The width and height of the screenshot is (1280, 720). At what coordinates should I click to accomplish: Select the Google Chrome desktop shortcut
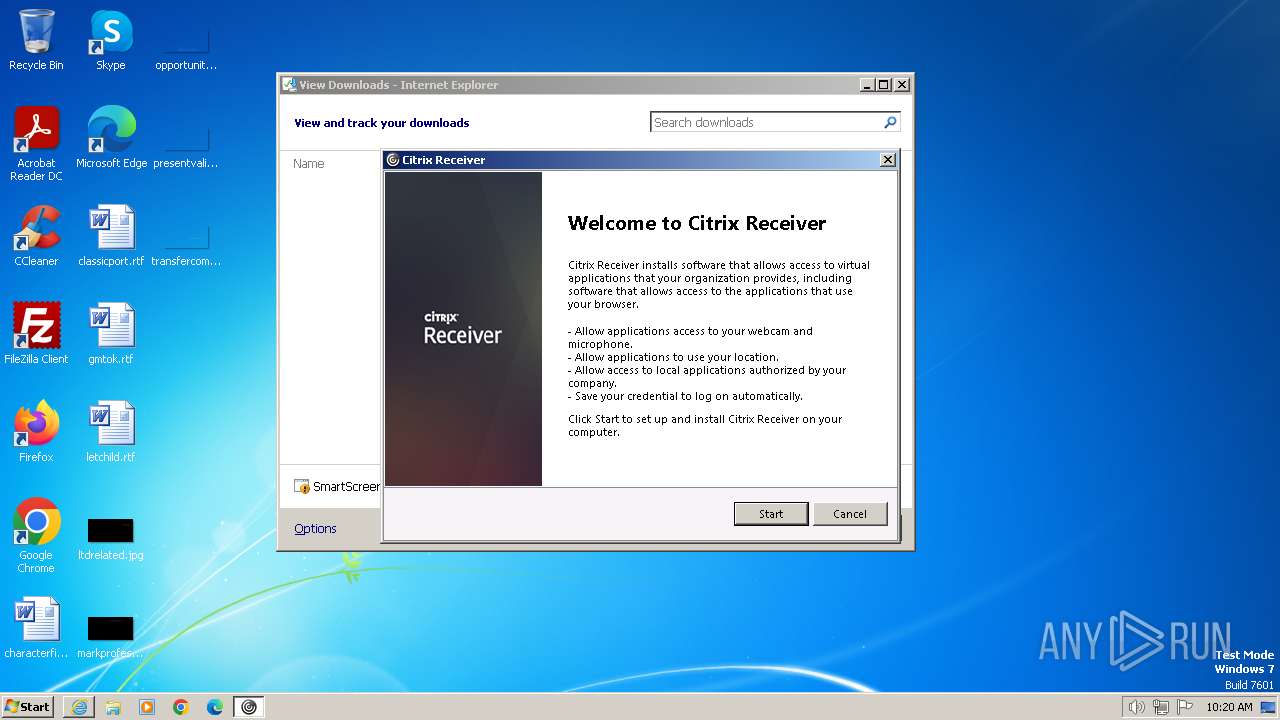(36, 536)
